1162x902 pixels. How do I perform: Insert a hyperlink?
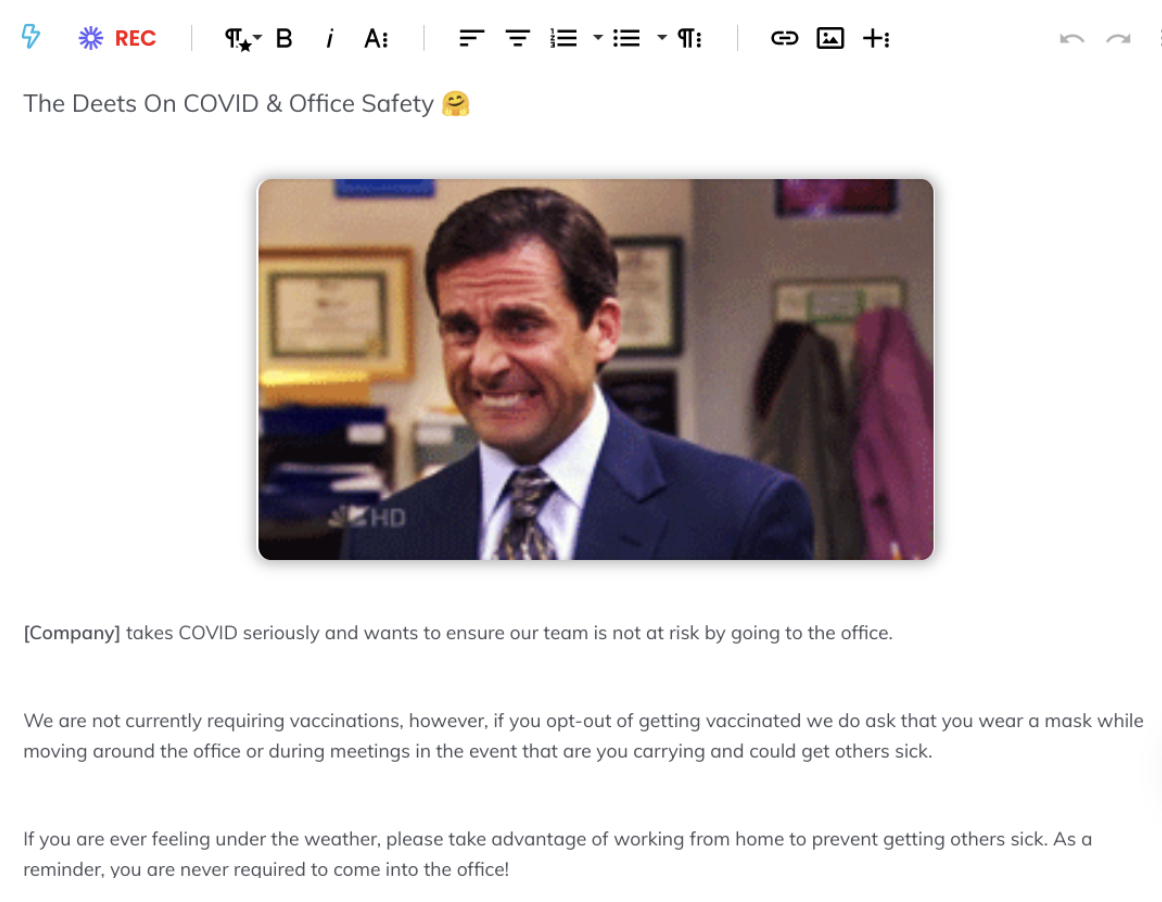[x=785, y=38]
